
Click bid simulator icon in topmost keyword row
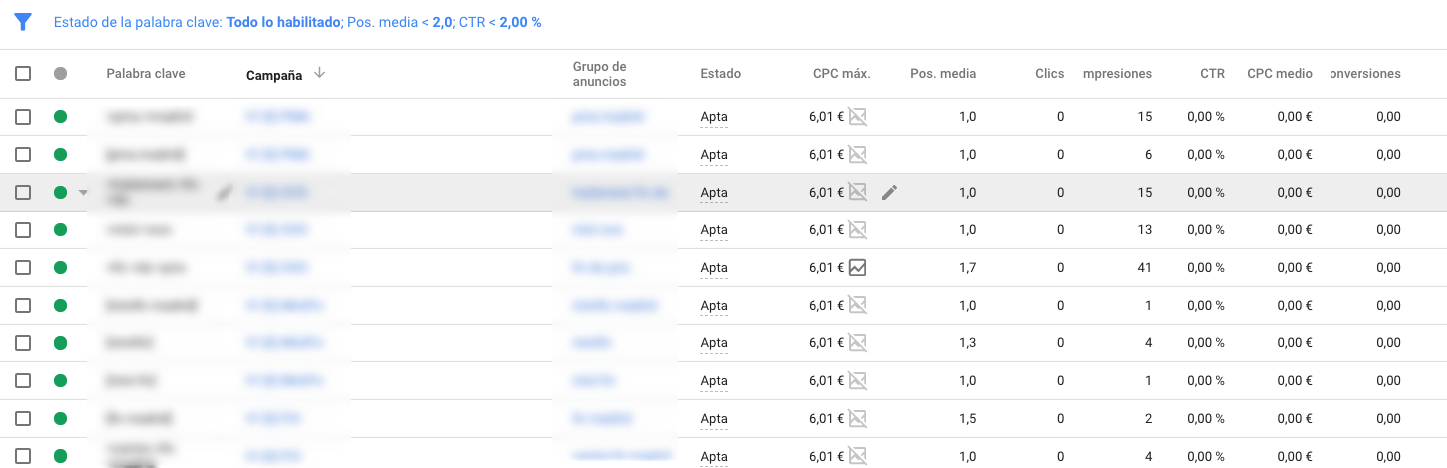point(857,117)
